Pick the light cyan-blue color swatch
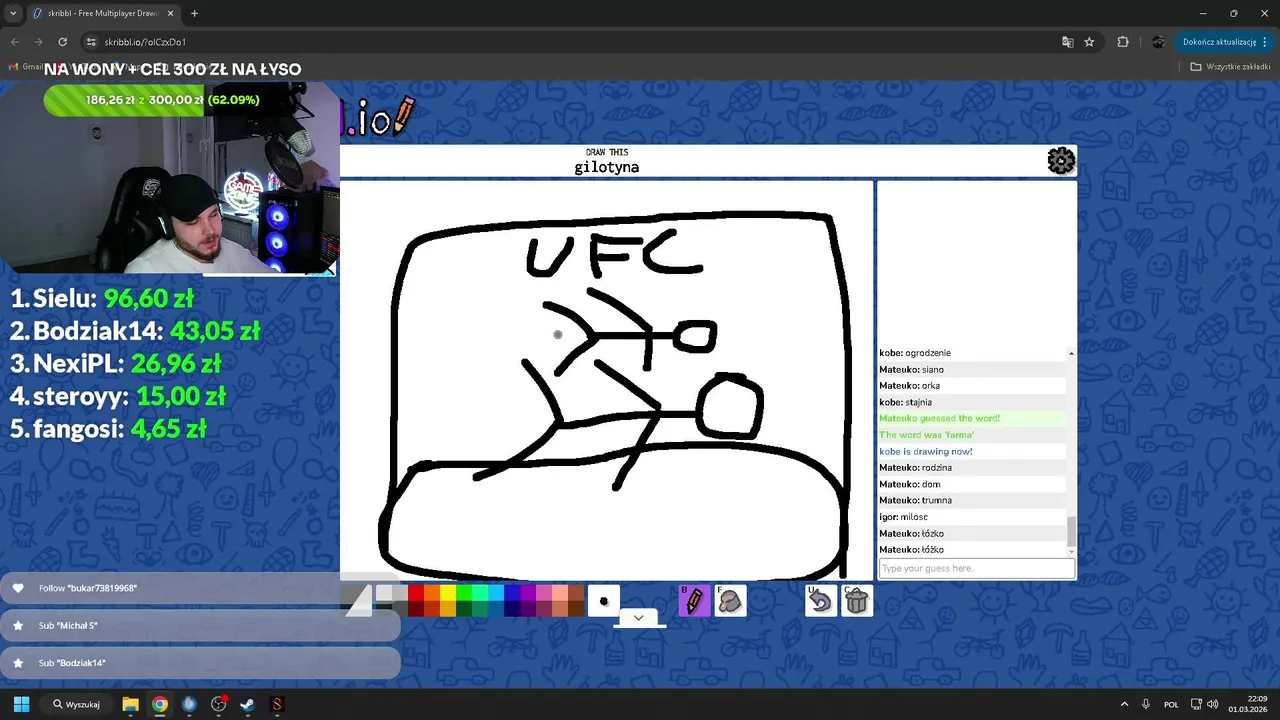The image size is (1280, 720). pyautogui.click(x=496, y=593)
